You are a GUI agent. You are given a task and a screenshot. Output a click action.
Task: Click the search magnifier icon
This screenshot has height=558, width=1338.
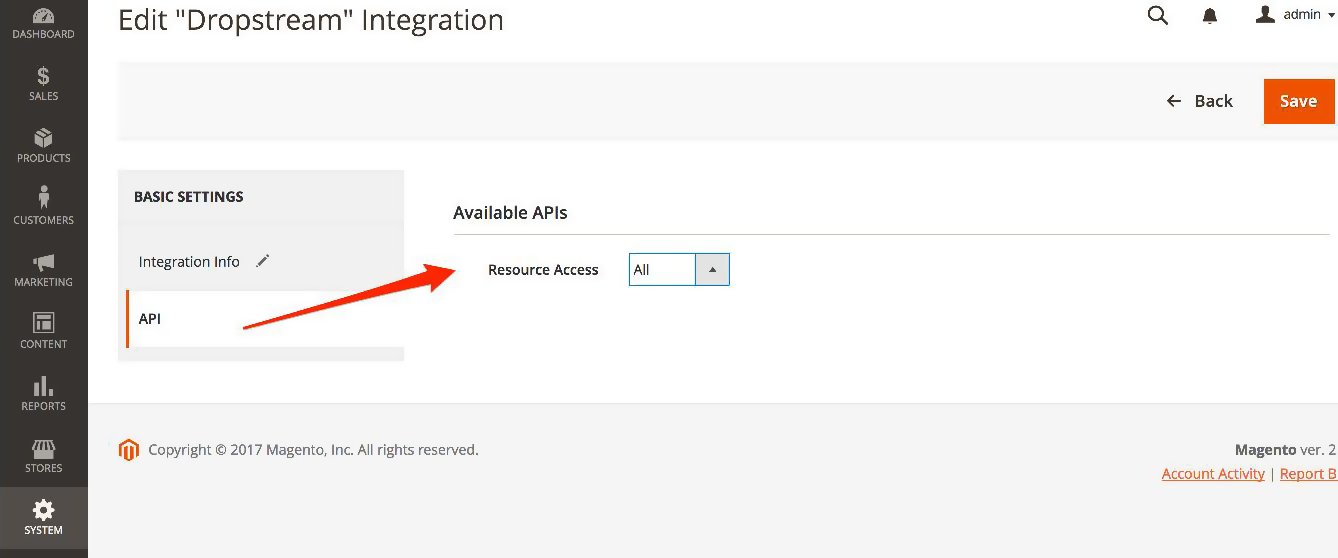click(1158, 15)
